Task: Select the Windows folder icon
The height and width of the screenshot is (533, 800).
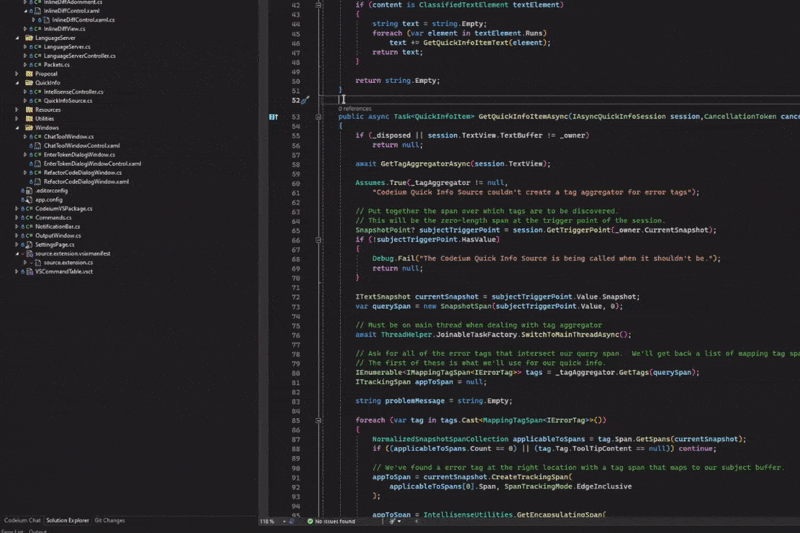Action: 29,128
